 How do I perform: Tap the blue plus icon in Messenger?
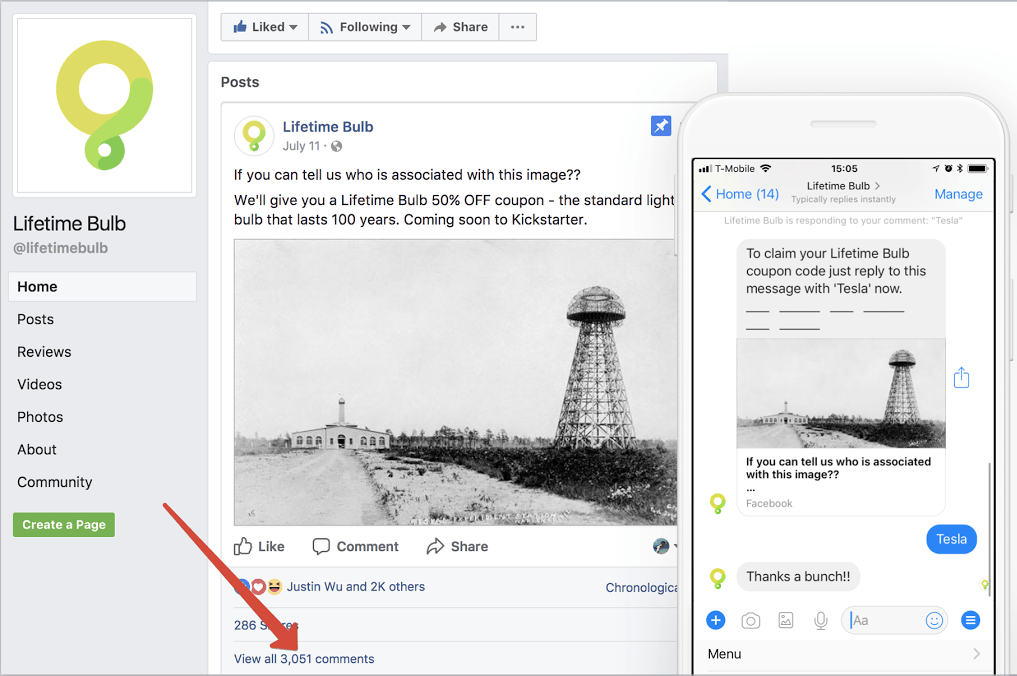[x=715, y=620]
